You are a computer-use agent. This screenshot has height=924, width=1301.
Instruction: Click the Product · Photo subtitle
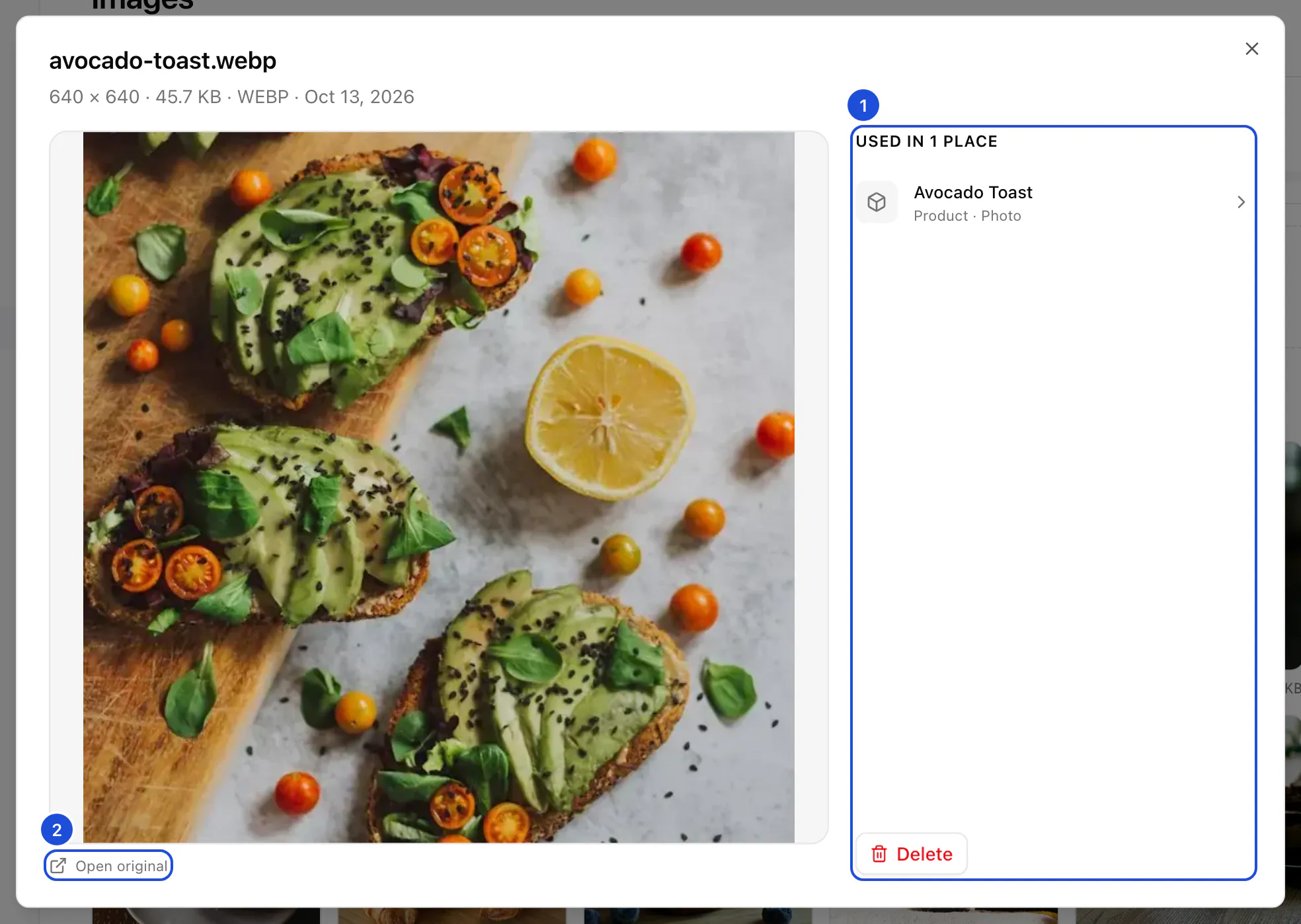pyautogui.click(x=967, y=216)
